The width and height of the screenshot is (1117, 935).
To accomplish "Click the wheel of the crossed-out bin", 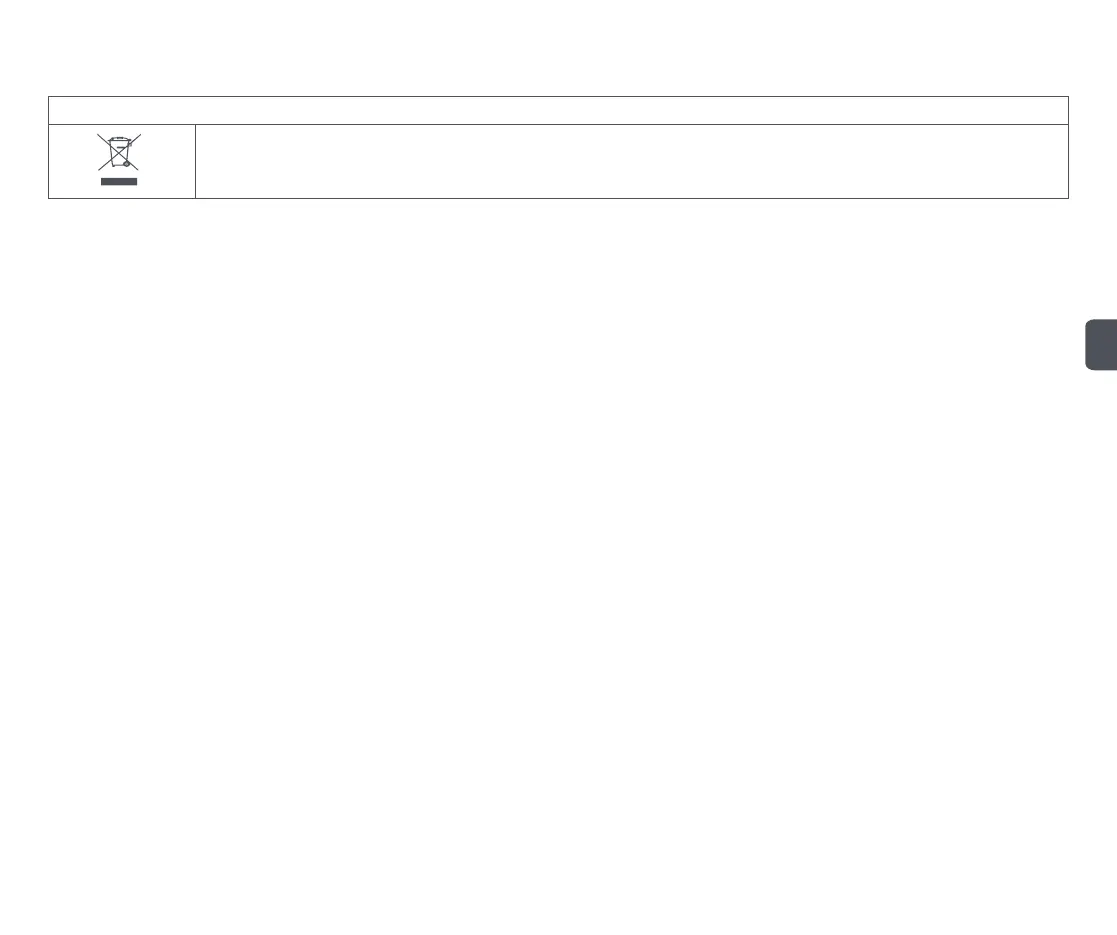I will [x=127, y=164].
